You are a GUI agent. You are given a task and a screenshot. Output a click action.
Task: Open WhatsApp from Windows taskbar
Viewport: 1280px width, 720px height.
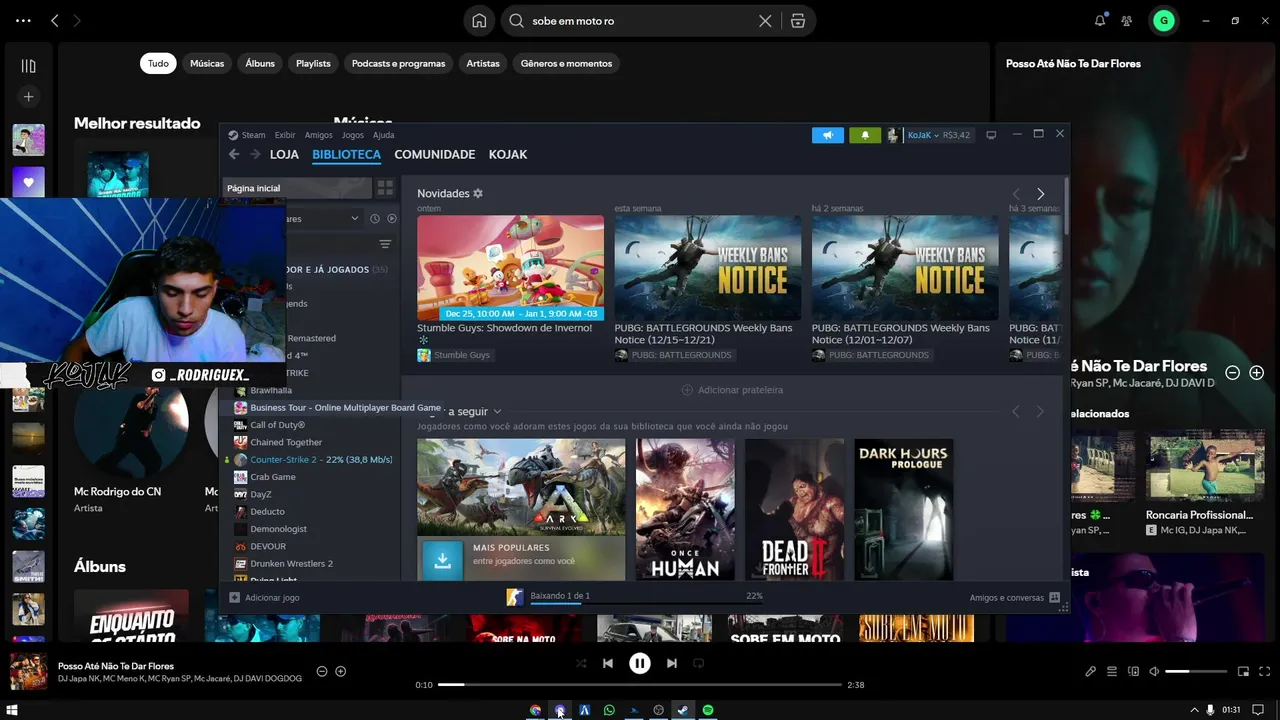pos(609,710)
